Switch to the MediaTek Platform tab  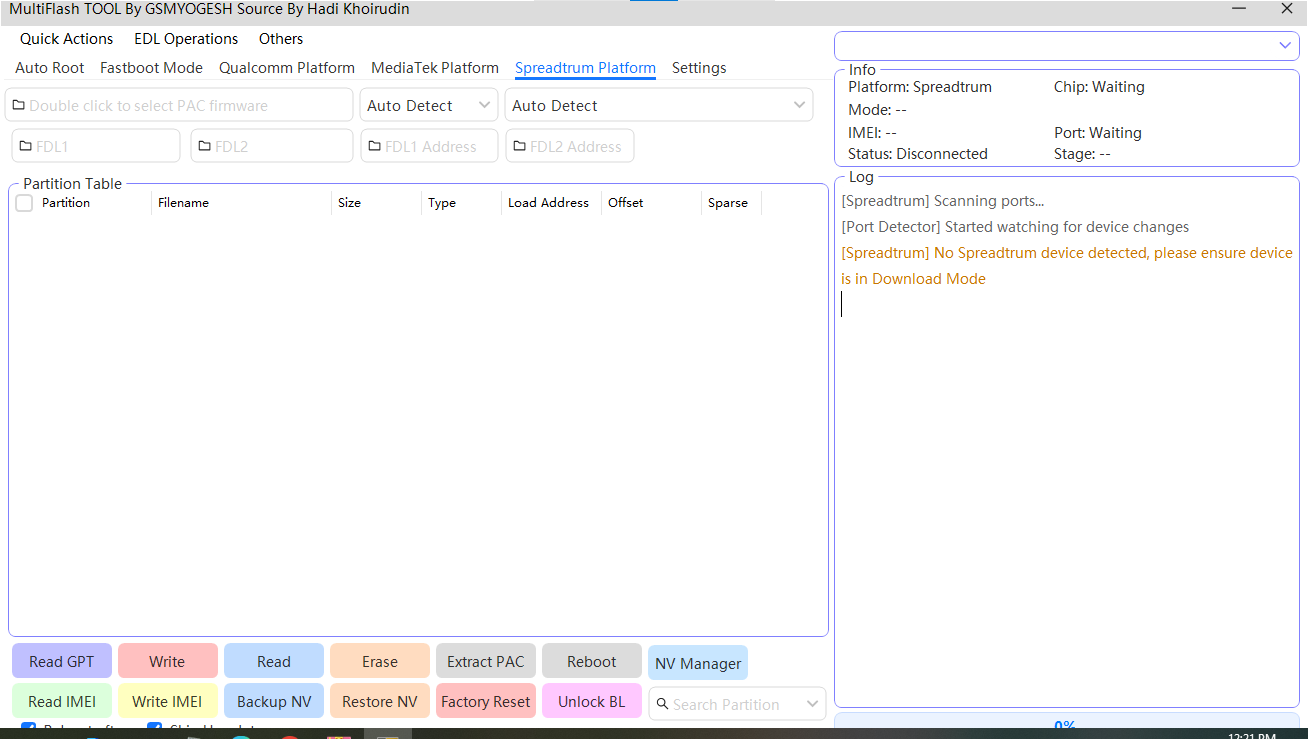coord(434,68)
